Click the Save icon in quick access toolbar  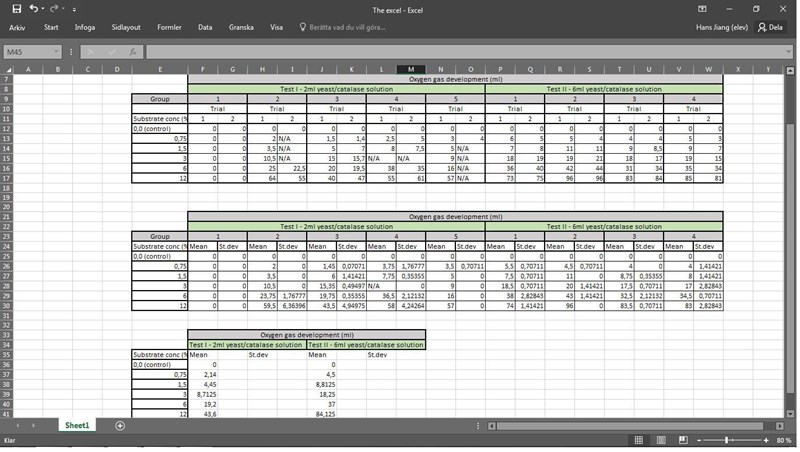click(16, 9)
